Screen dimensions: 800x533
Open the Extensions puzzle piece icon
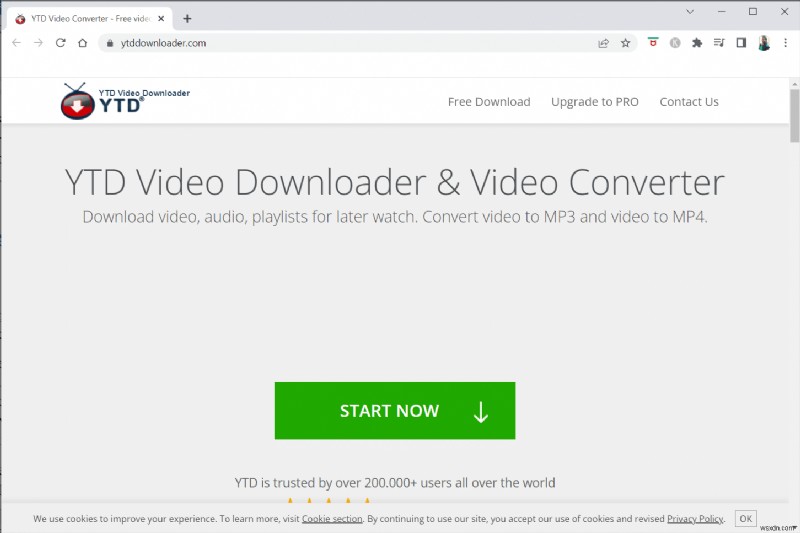click(x=697, y=43)
